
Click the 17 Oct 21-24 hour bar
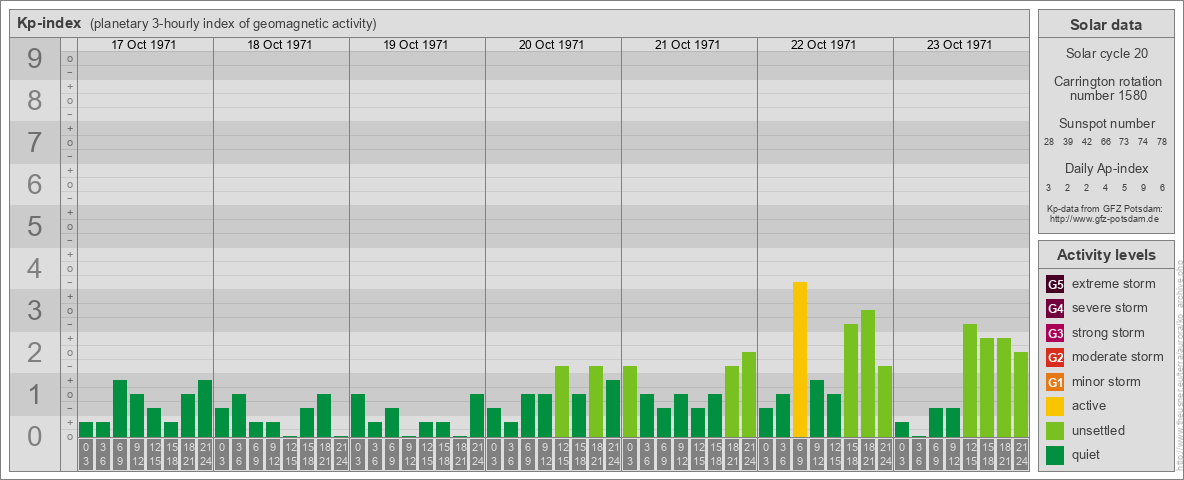tap(205, 408)
